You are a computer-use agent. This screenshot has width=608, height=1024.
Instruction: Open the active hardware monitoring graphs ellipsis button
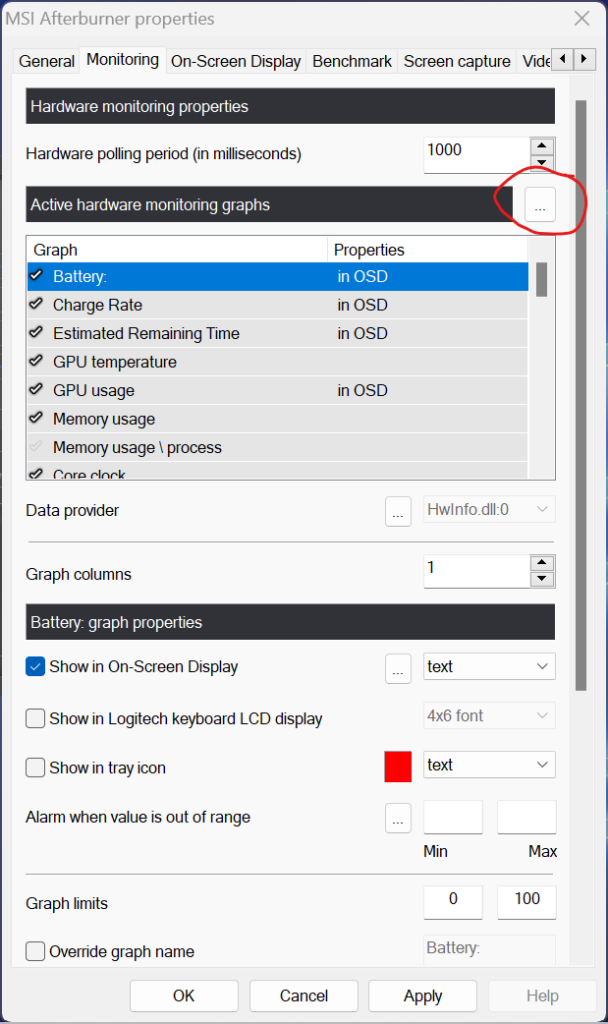pos(539,204)
